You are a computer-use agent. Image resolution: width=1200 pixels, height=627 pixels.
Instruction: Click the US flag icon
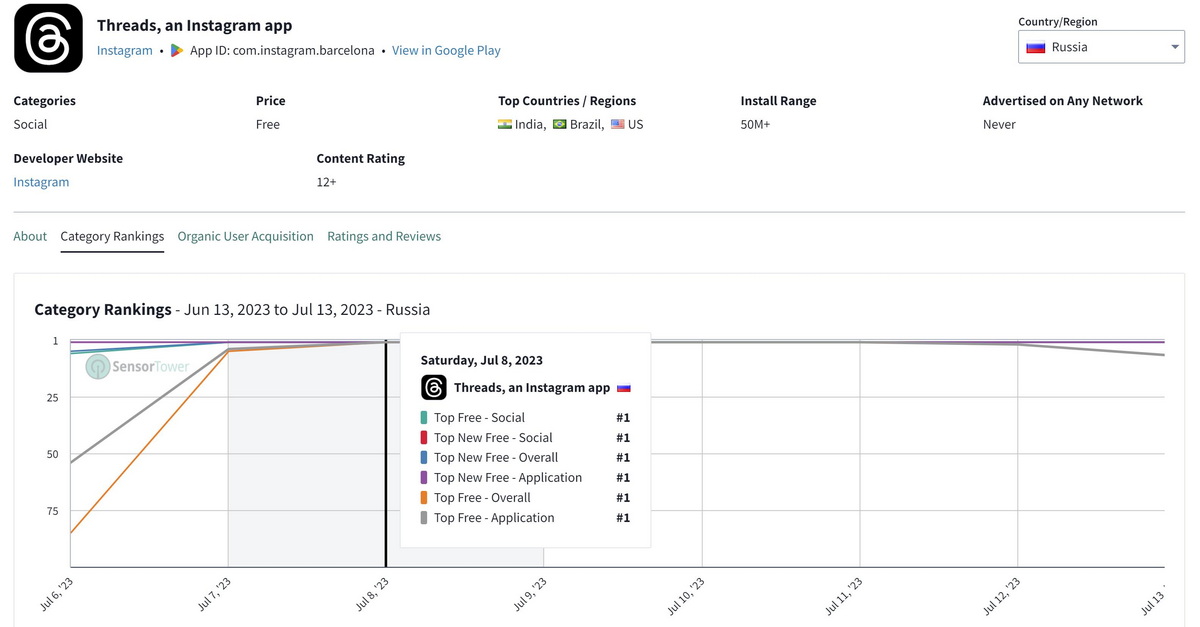[618, 124]
